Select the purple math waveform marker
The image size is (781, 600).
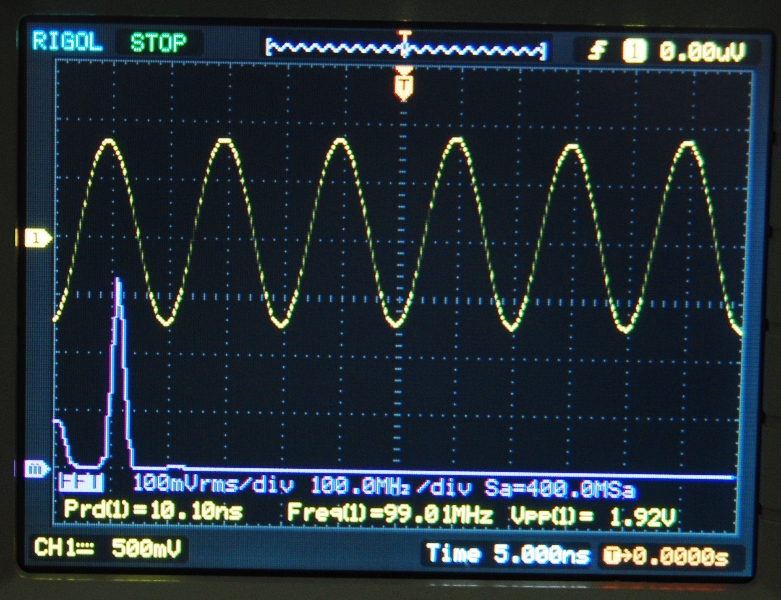click(37, 468)
